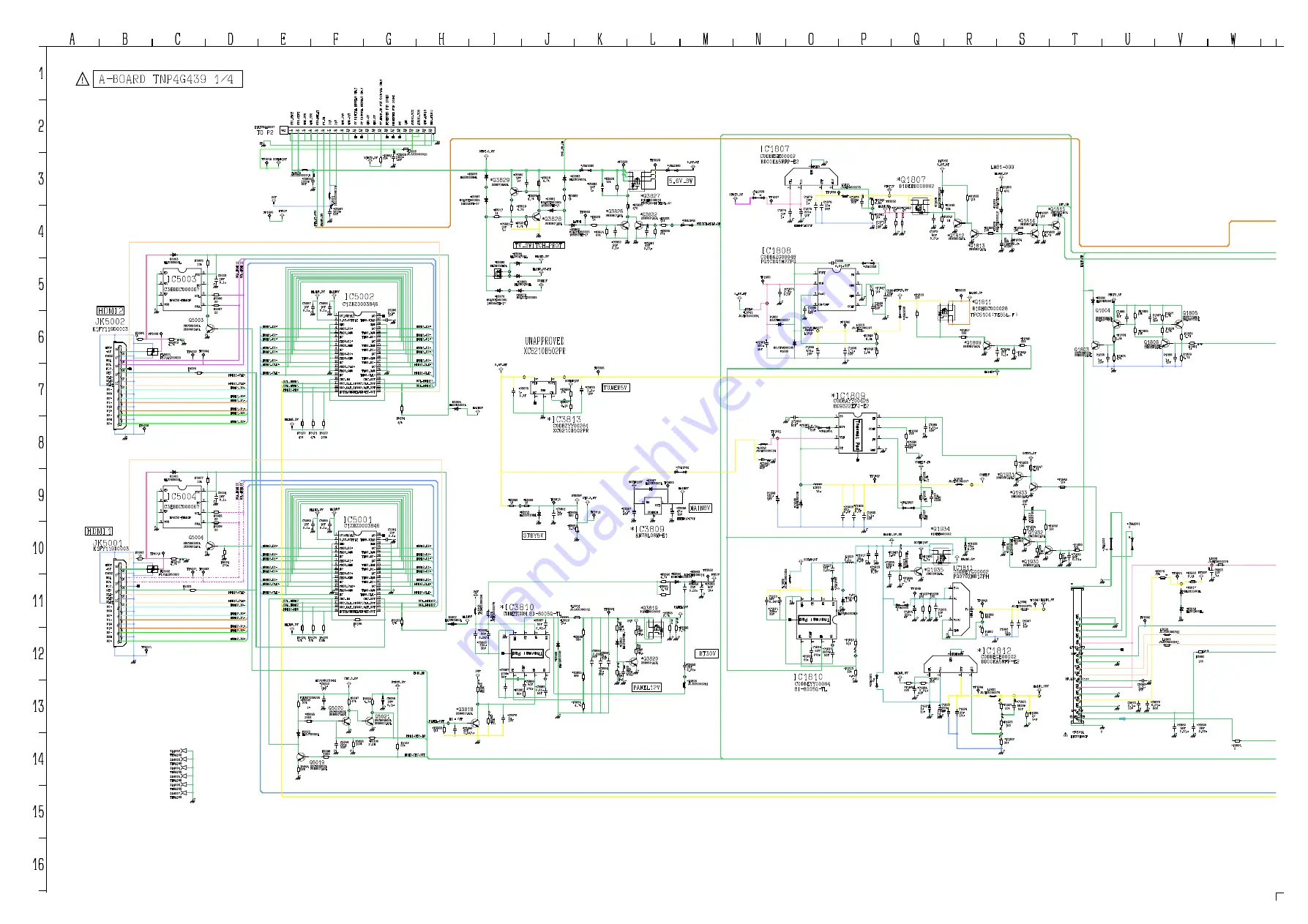Select the Q1809 transistor label

coord(971,342)
